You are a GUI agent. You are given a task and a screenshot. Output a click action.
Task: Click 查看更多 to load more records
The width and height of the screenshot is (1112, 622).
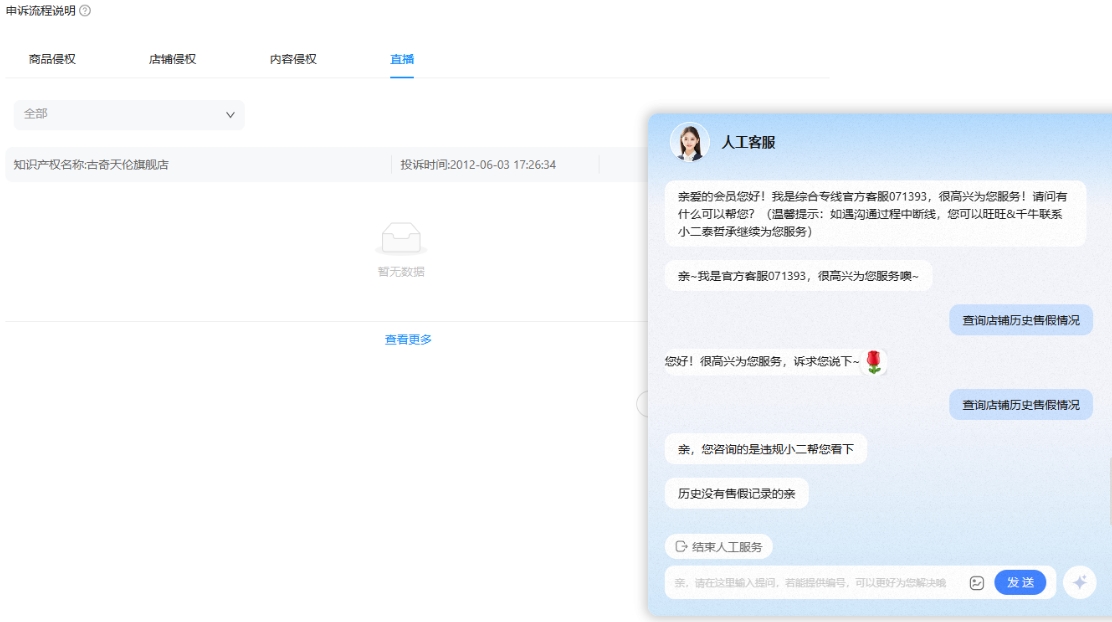(x=408, y=340)
